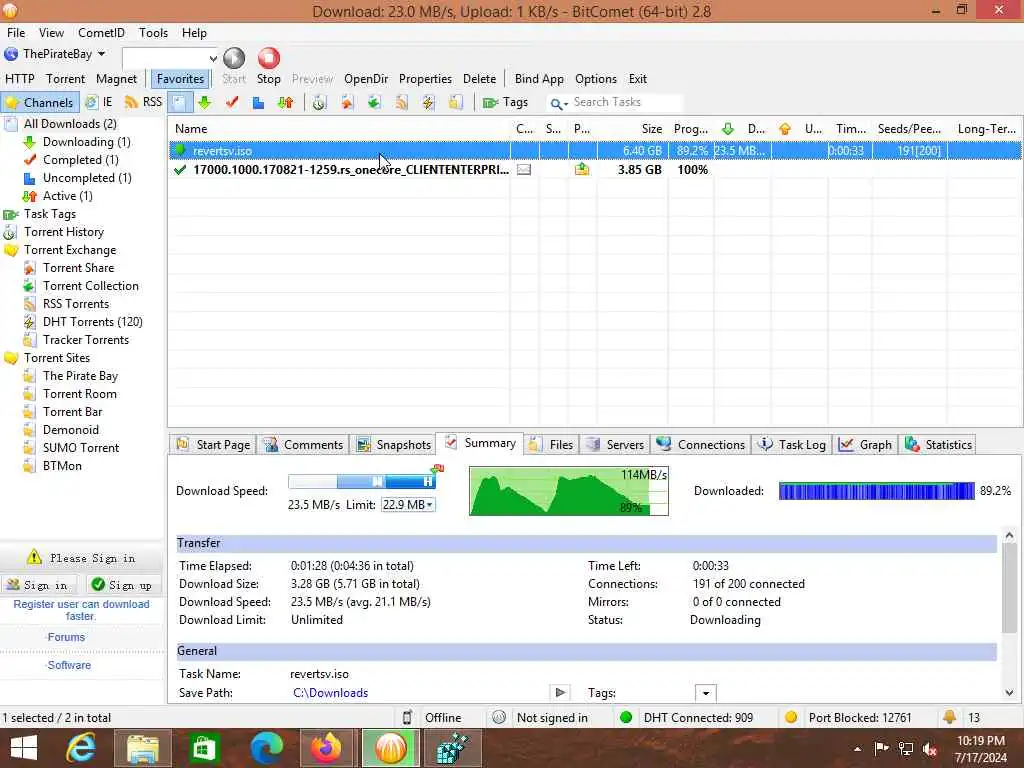Filter tasks by active up-down arrows icon
Viewport: 1024px width, 768px height.
[285, 102]
